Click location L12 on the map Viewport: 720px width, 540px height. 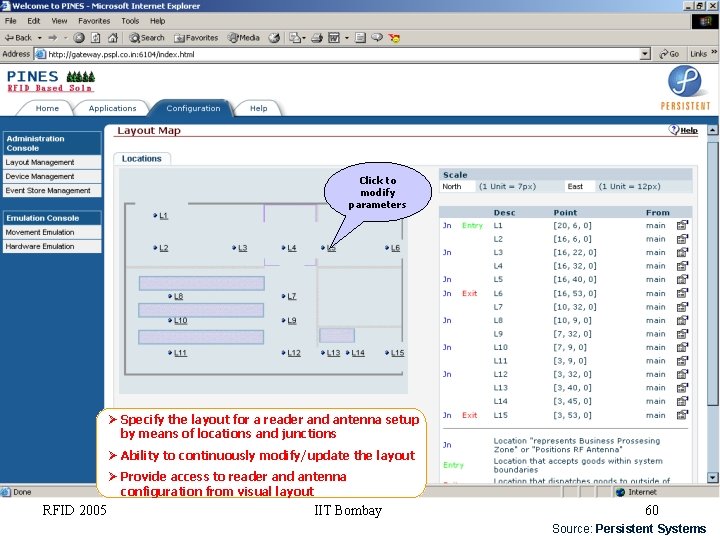click(294, 353)
